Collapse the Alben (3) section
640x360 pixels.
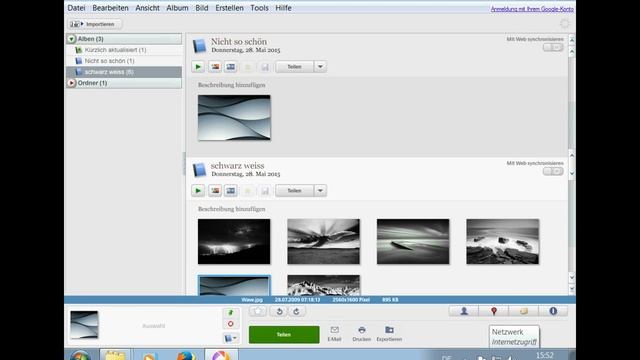72,39
